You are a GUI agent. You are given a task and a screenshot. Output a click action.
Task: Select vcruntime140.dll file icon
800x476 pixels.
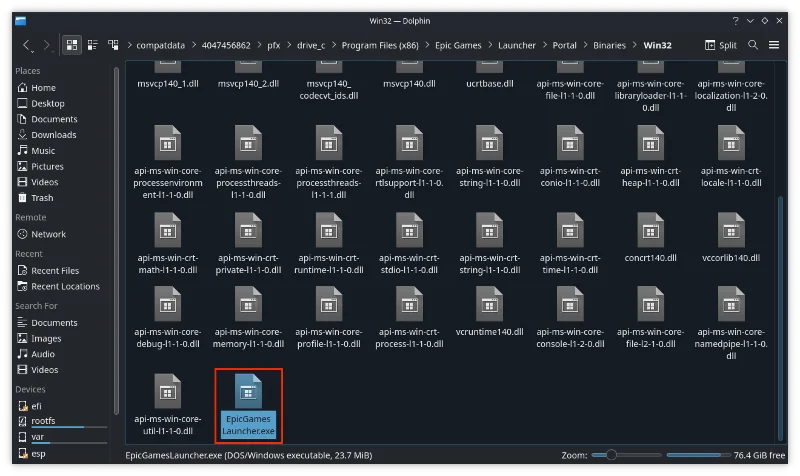[x=490, y=305]
